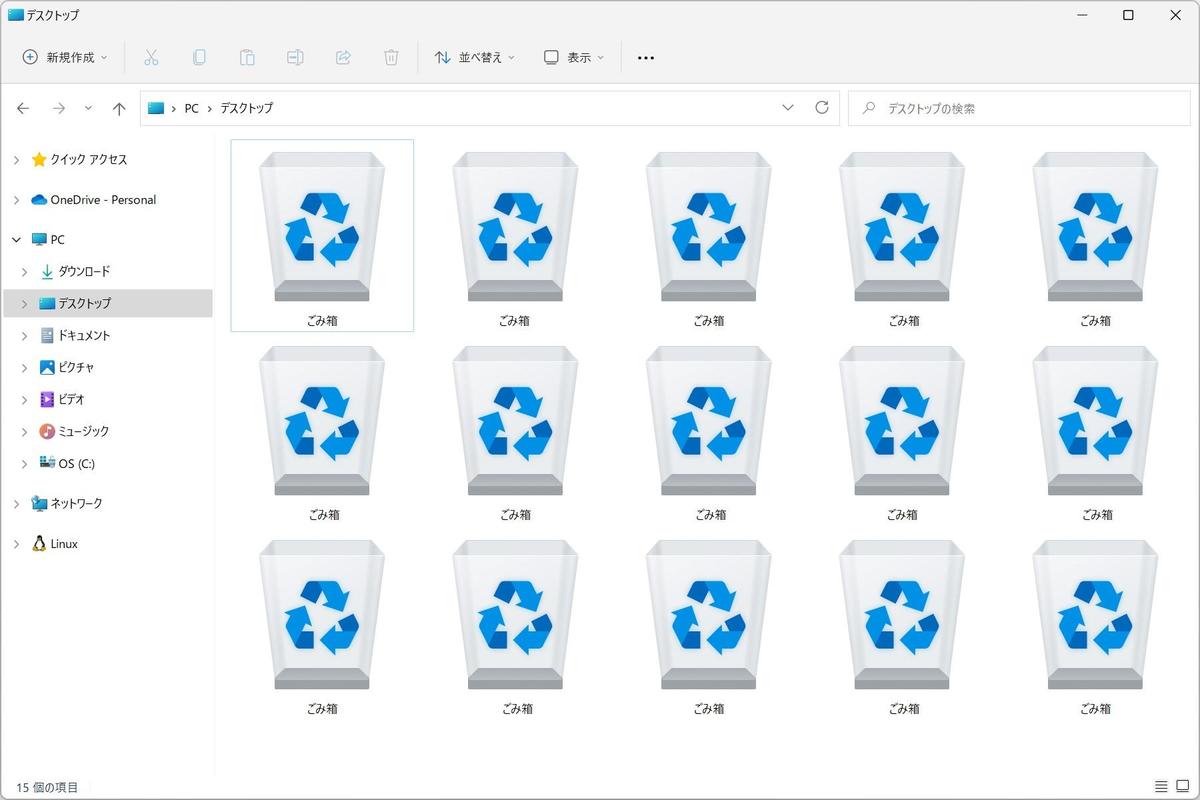Image resolution: width=1200 pixels, height=800 pixels.
Task: Expand the ドキュメント folder node
Action: pos(25,336)
